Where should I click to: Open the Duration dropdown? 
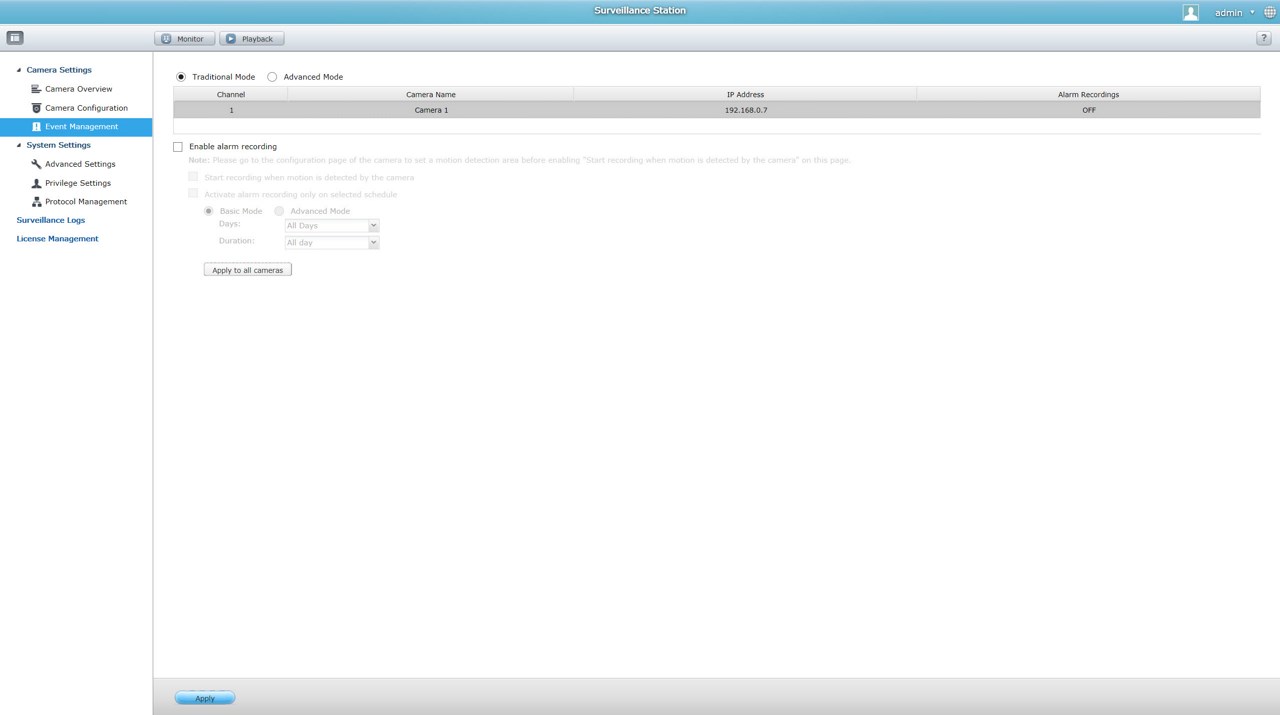tap(332, 243)
